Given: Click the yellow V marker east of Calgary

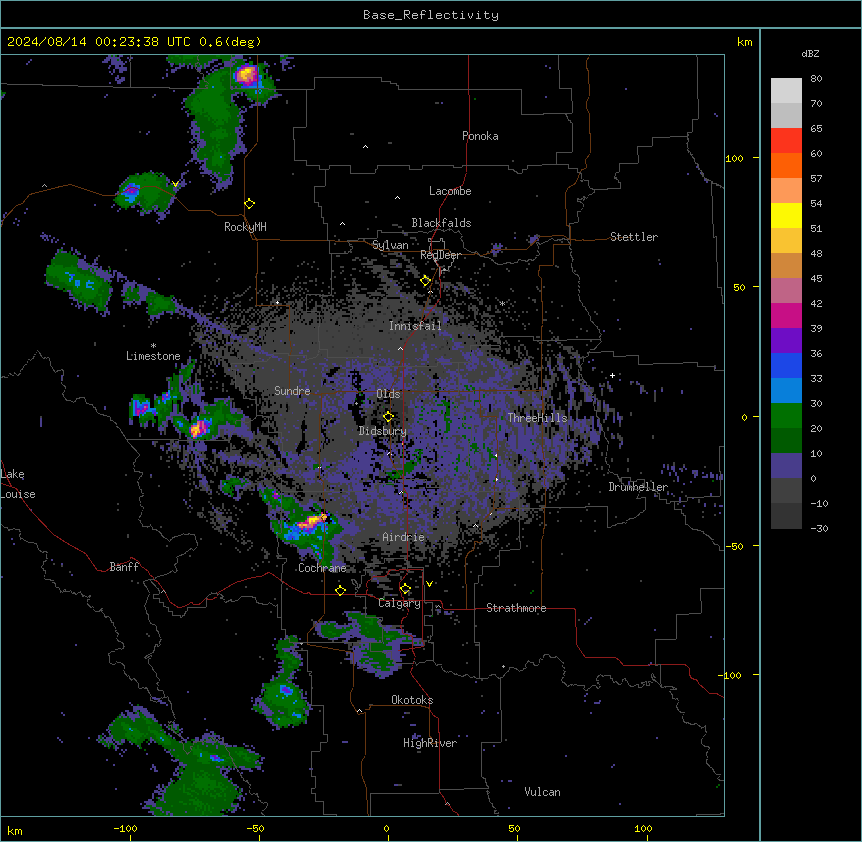Looking at the screenshot, I should tap(429, 584).
